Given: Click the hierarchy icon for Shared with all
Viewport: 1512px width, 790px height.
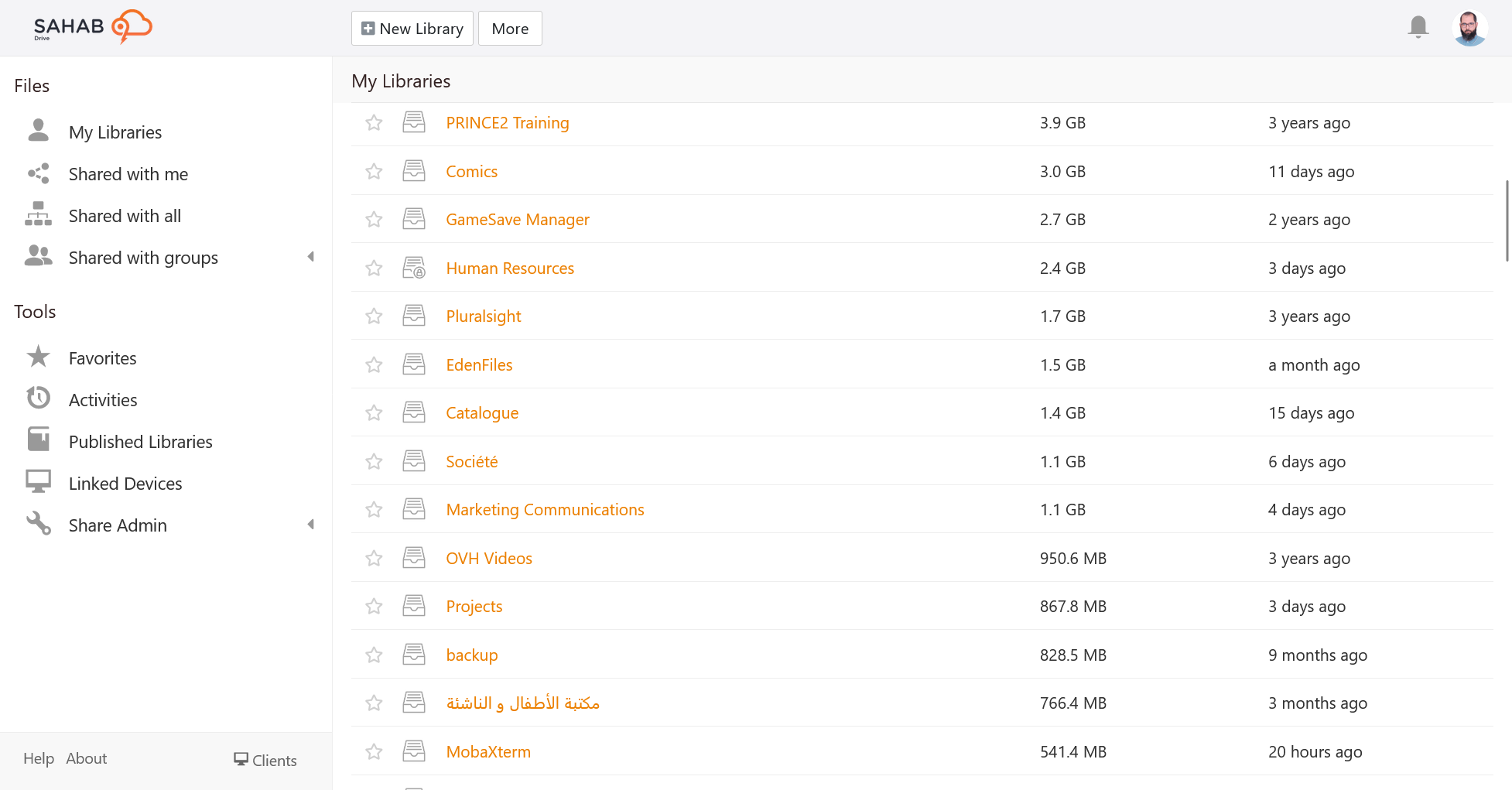Looking at the screenshot, I should (38, 214).
